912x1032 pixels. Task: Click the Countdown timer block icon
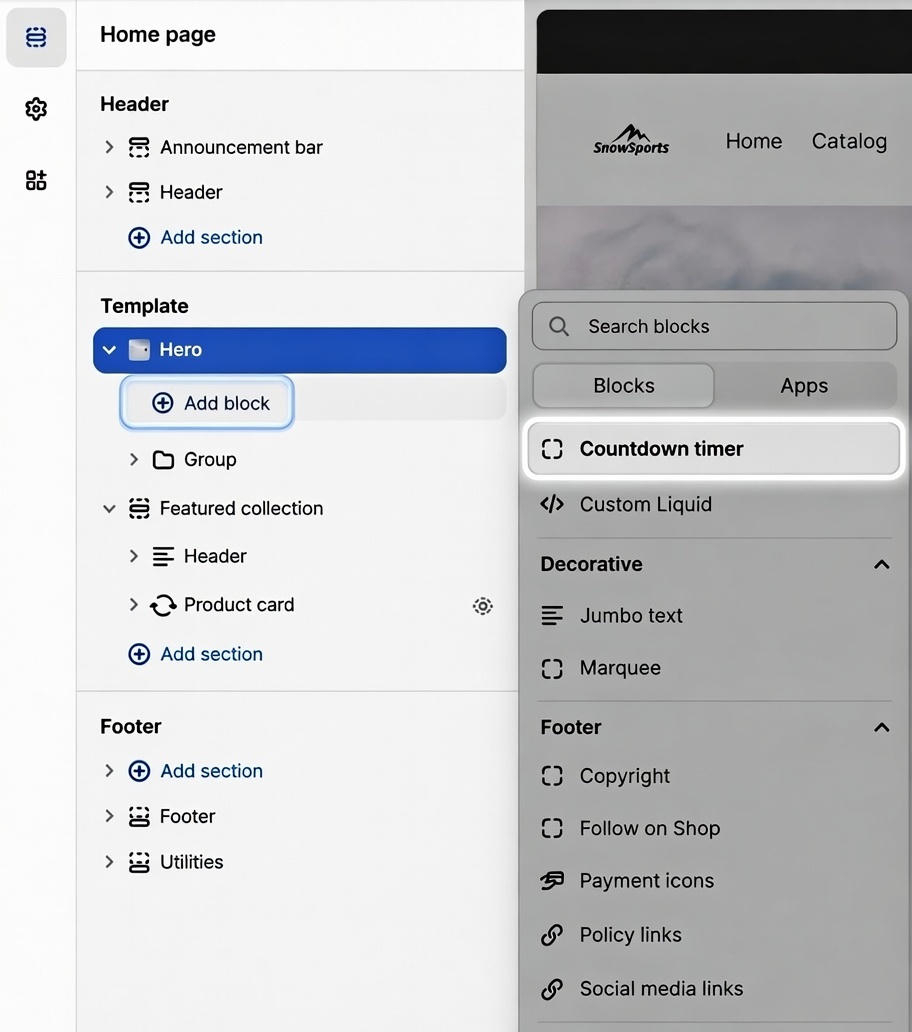(x=551, y=449)
